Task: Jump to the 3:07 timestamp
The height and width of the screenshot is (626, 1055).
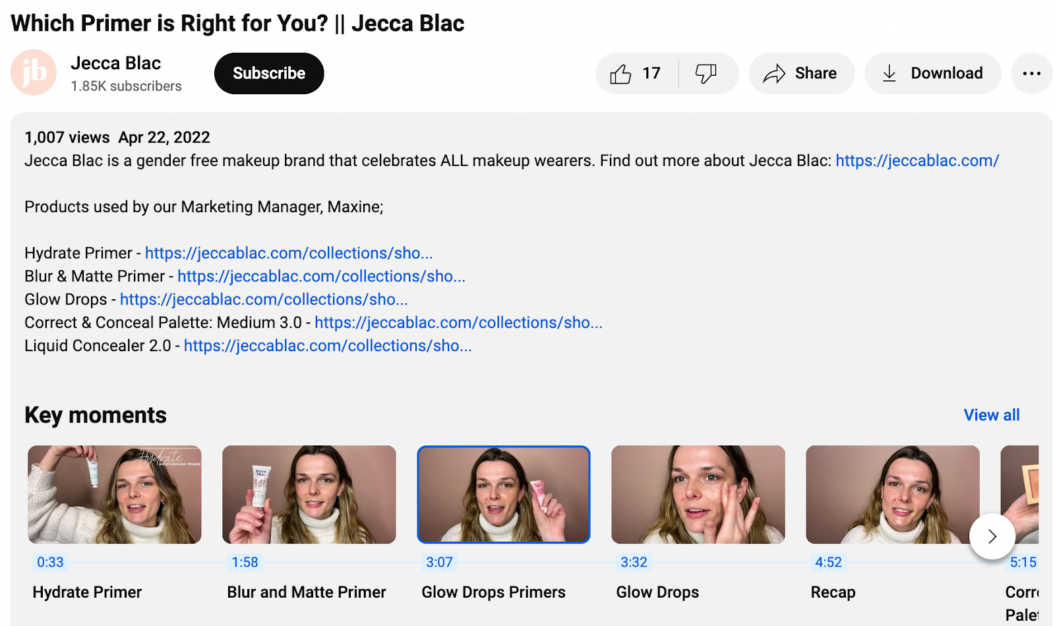Action: point(439,562)
